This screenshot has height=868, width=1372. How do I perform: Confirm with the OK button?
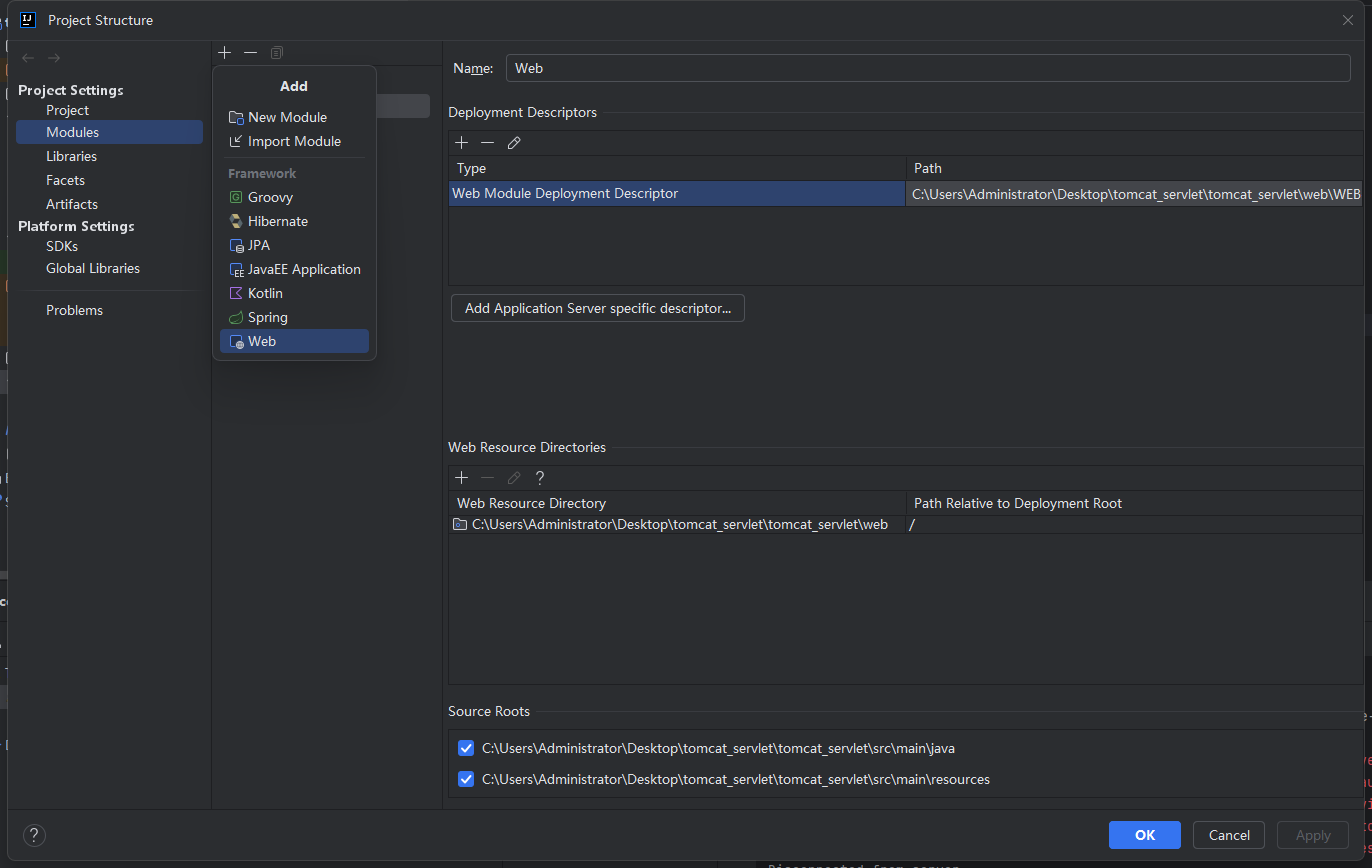click(x=1145, y=835)
